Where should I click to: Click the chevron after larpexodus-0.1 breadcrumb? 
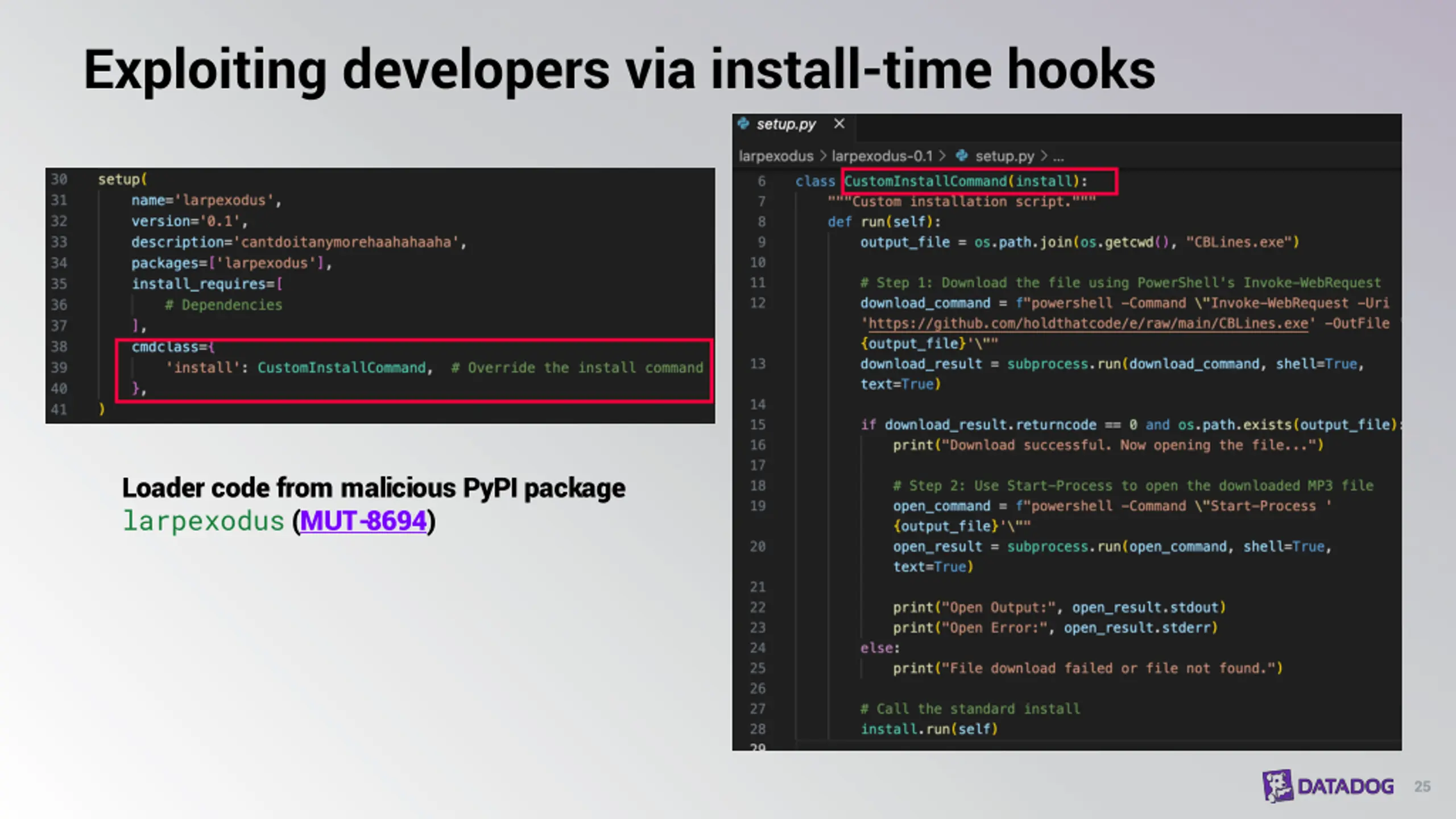pyautogui.click(x=942, y=156)
